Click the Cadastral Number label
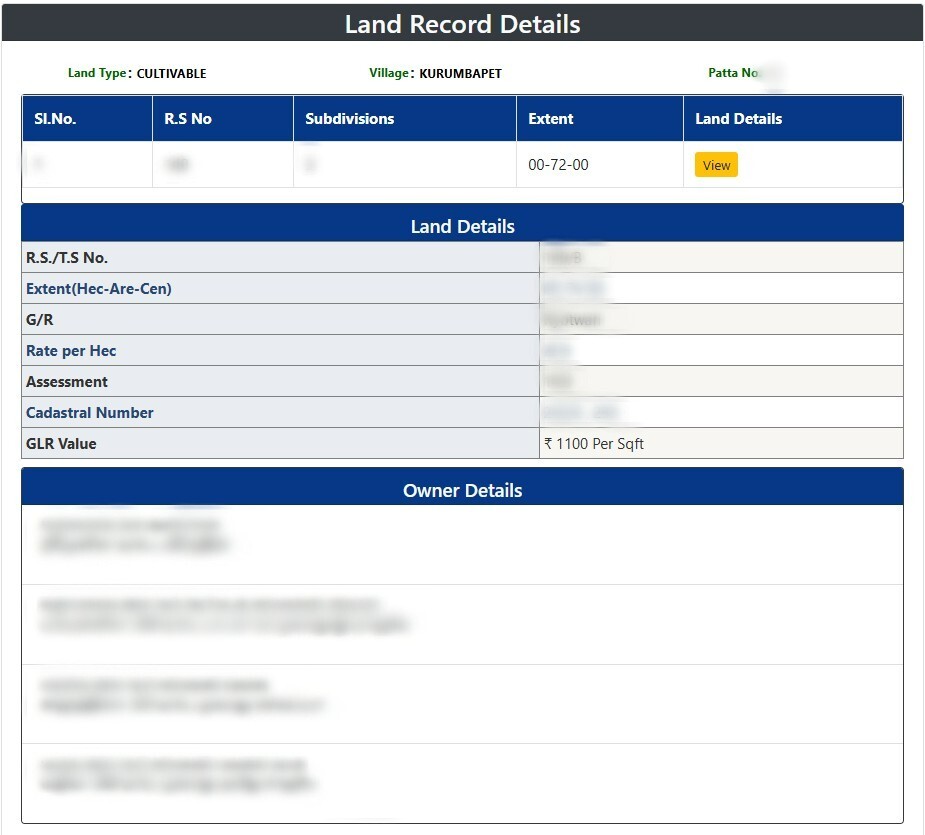925x835 pixels. coord(90,413)
